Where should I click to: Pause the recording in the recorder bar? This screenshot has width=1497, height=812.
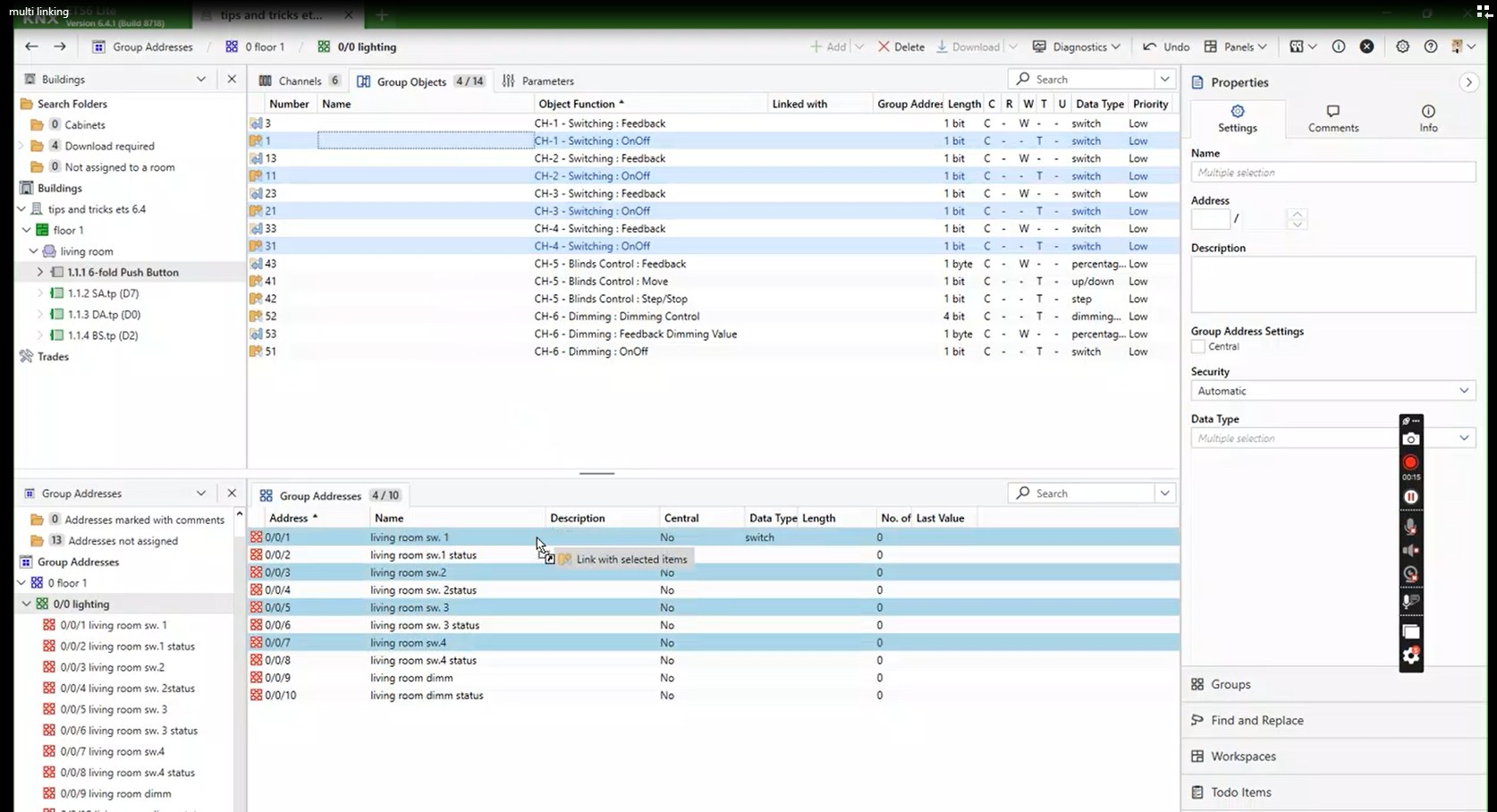(1410, 497)
